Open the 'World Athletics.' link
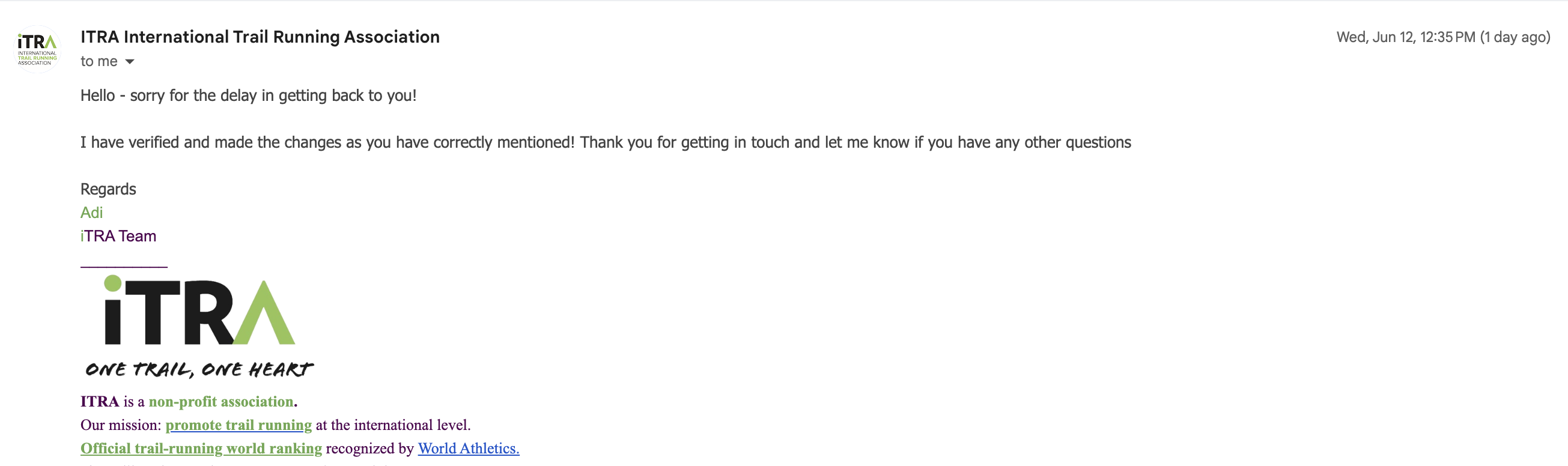 click(468, 449)
